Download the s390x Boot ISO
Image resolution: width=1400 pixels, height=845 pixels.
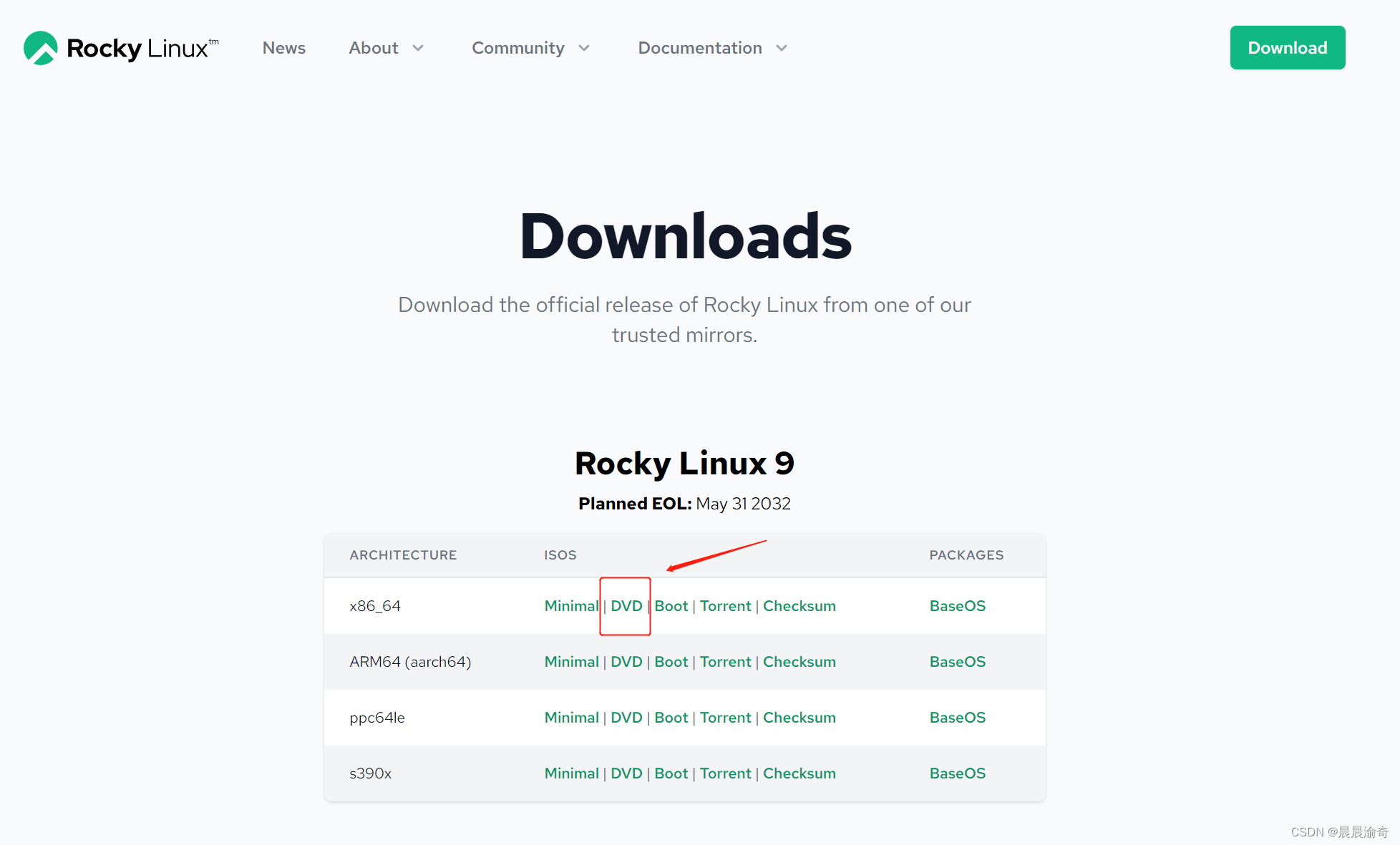coord(671,773)
